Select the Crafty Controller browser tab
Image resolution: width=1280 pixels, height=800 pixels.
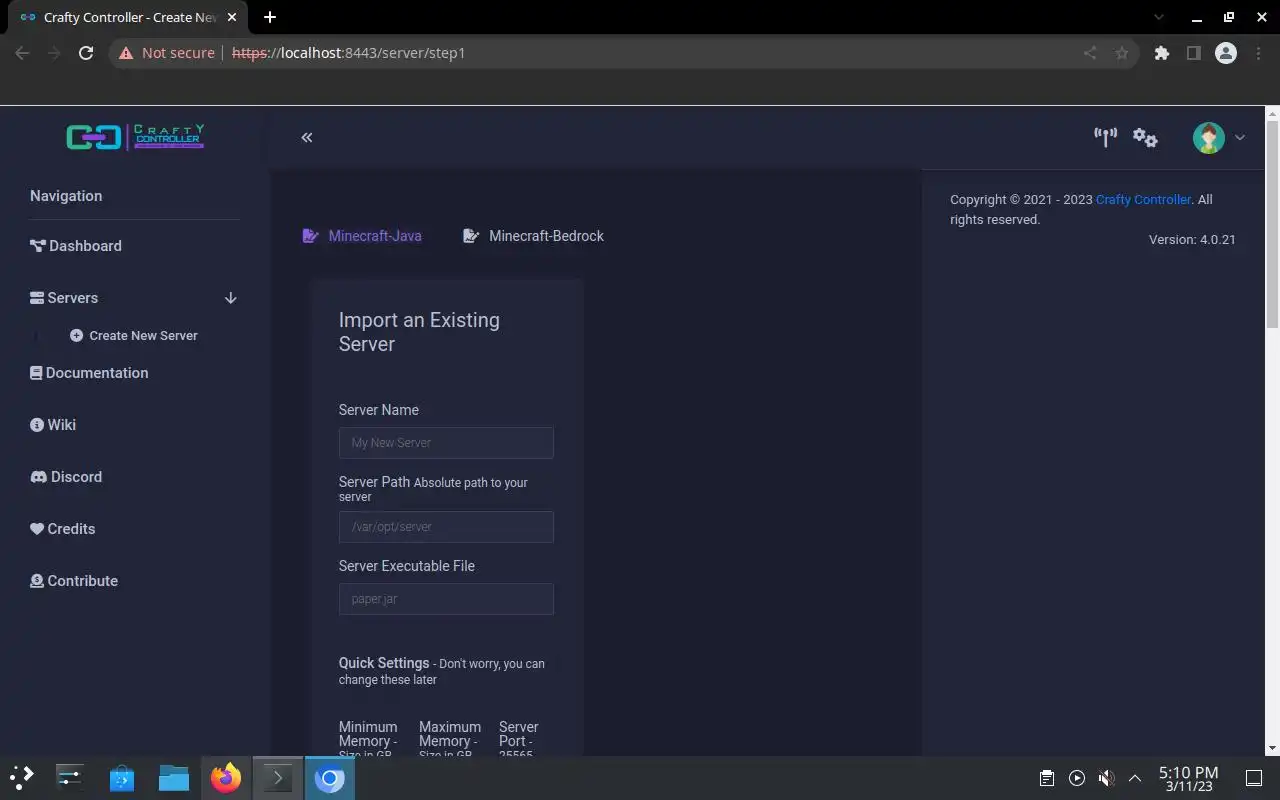[x=128, y=17]
